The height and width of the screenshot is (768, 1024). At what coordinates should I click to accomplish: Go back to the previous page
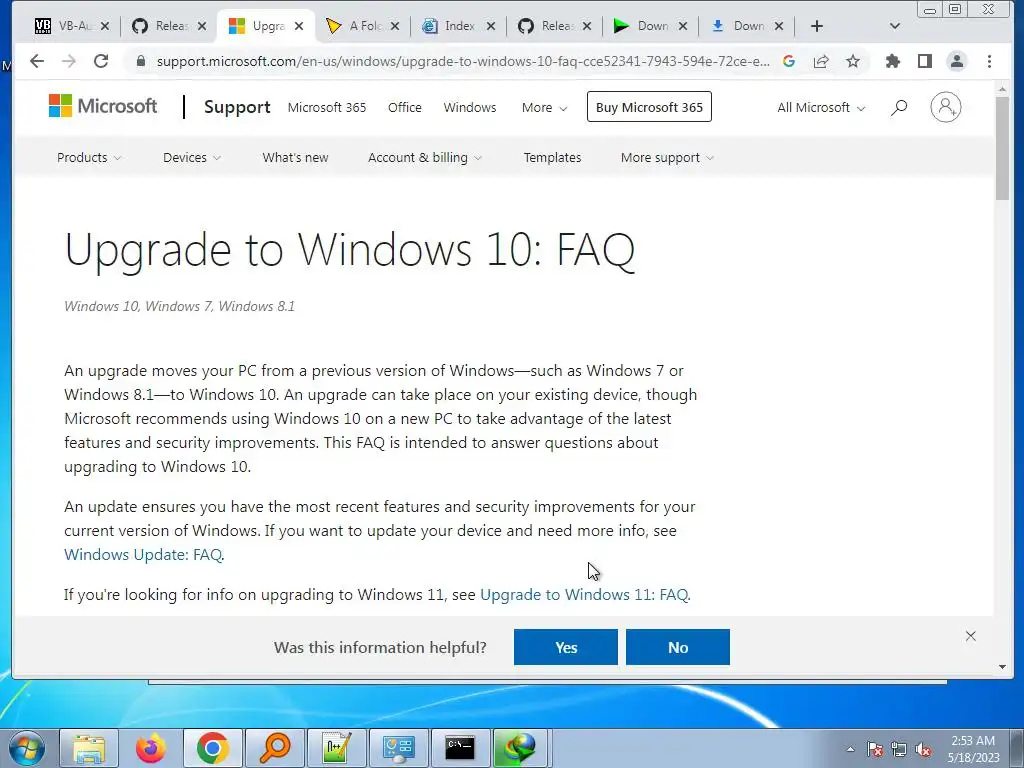point(37,61)
